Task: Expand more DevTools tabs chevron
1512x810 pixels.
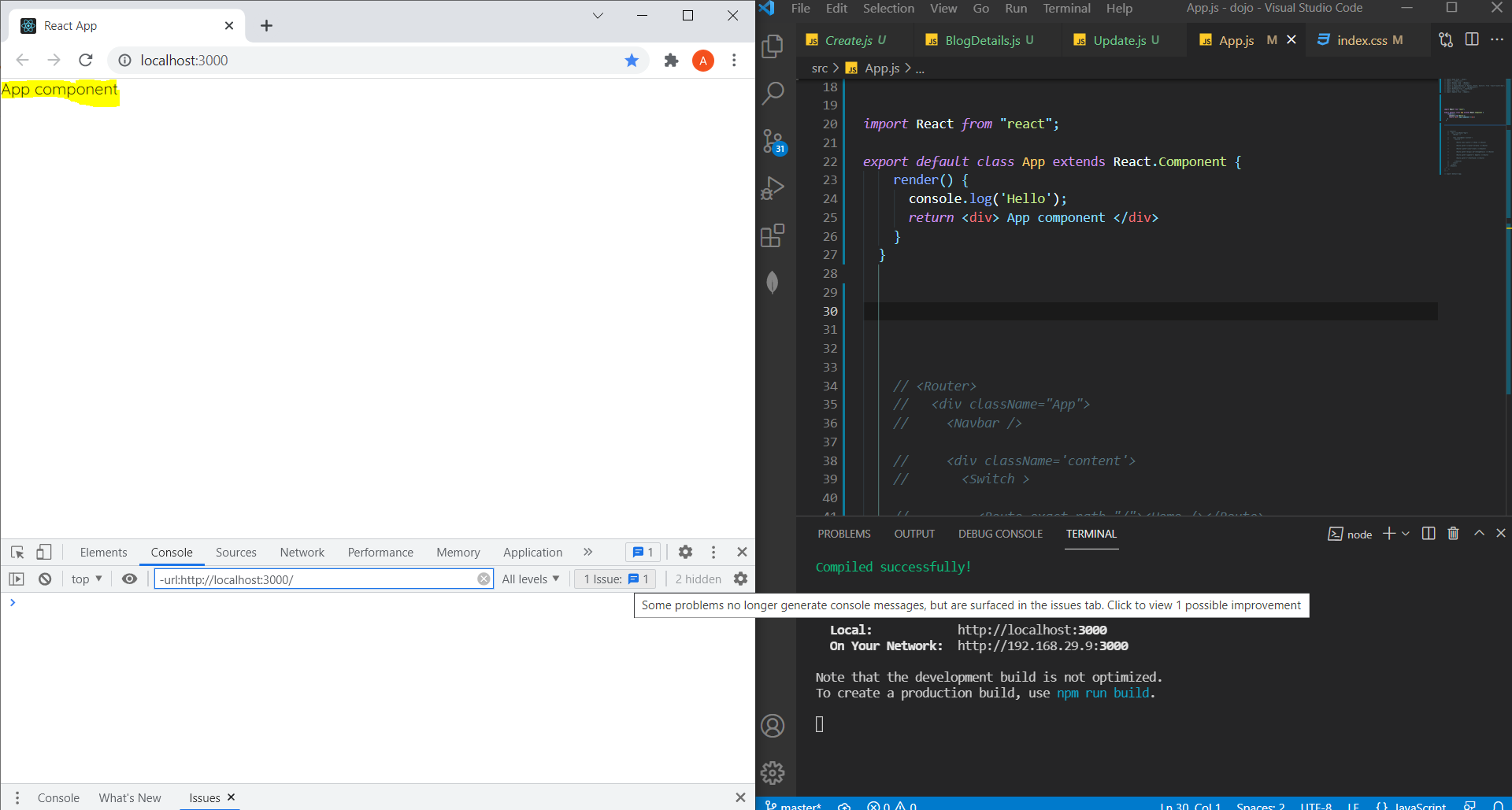Action: pyautogui.click(x=588, y=553)
